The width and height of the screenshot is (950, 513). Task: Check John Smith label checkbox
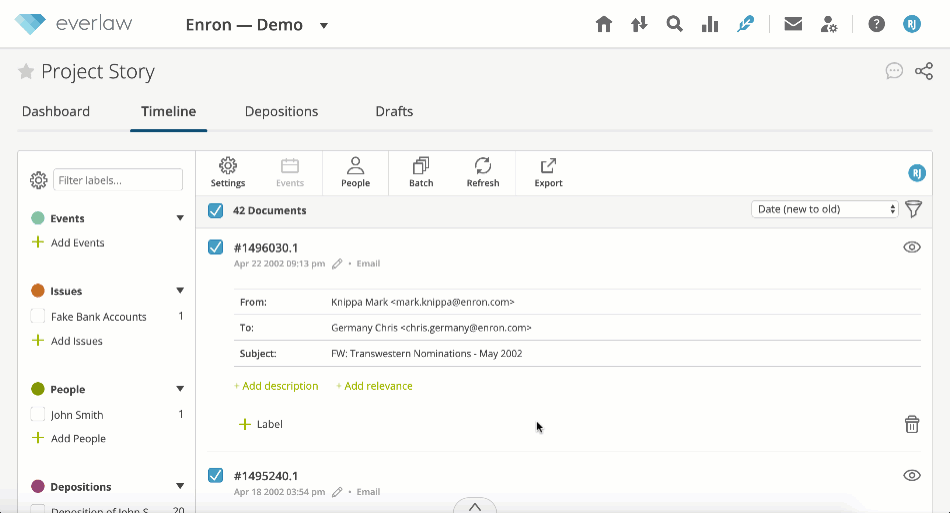pyautogui.click(x=38, y=414)
